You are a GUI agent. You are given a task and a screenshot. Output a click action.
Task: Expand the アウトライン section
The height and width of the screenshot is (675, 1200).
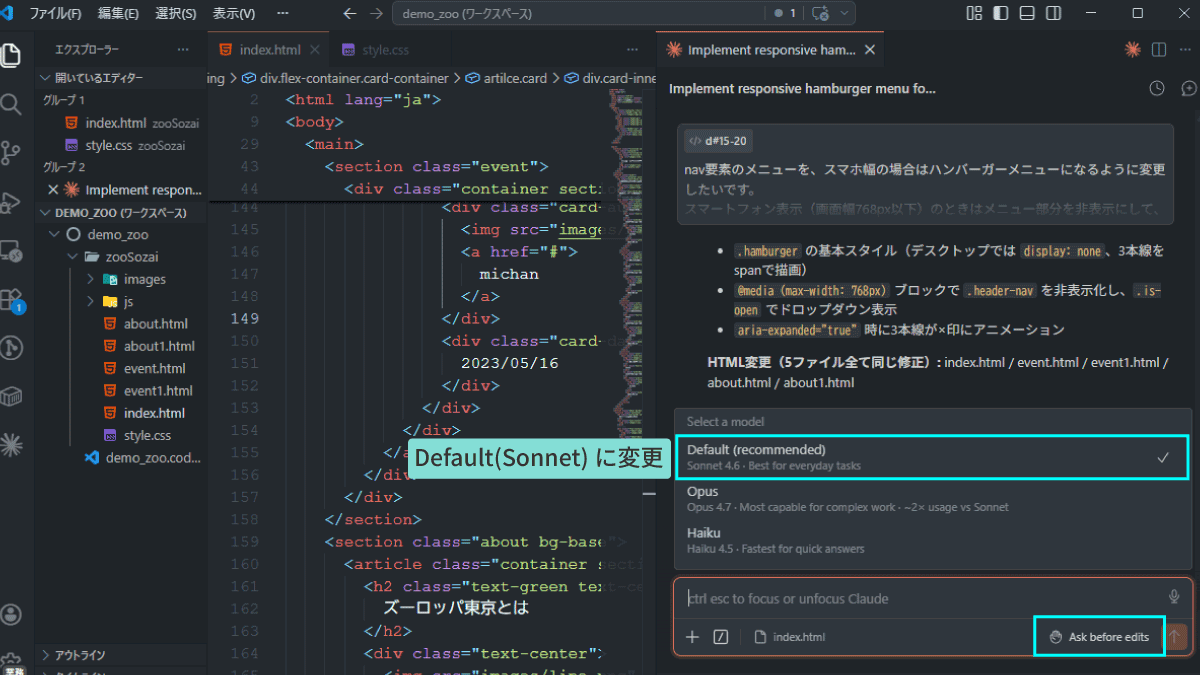[x=82, y=655]
